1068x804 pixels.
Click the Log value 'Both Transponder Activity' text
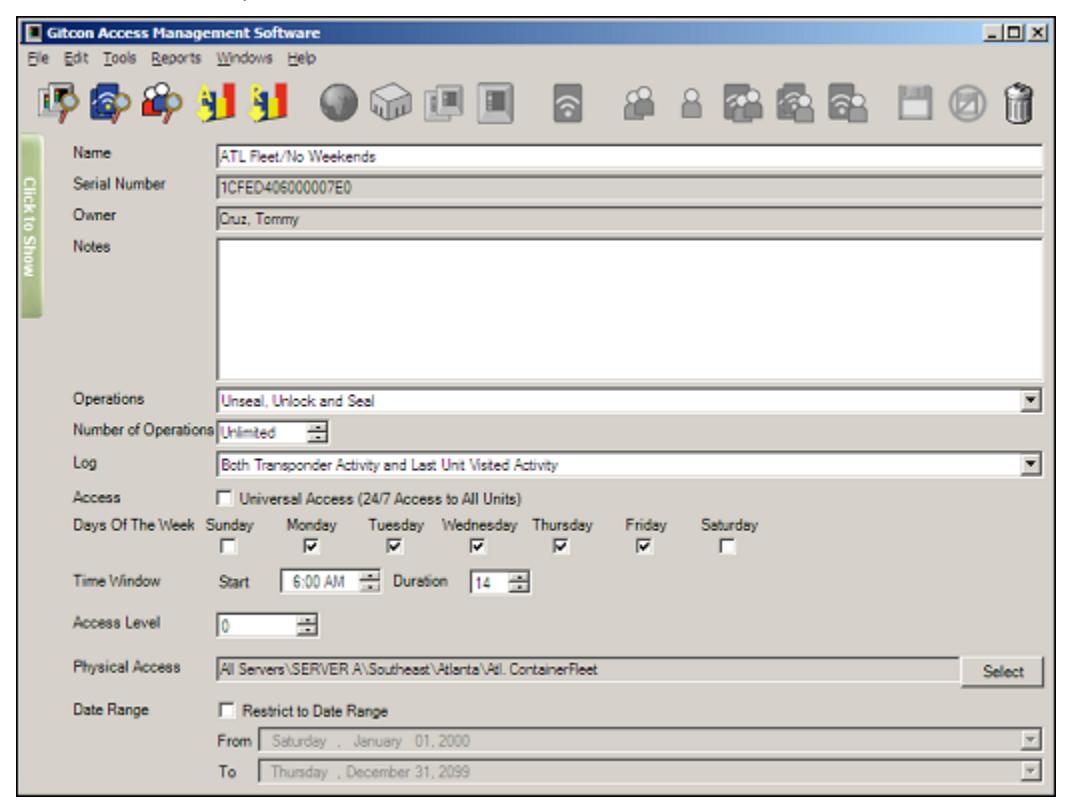click(389, 465)
